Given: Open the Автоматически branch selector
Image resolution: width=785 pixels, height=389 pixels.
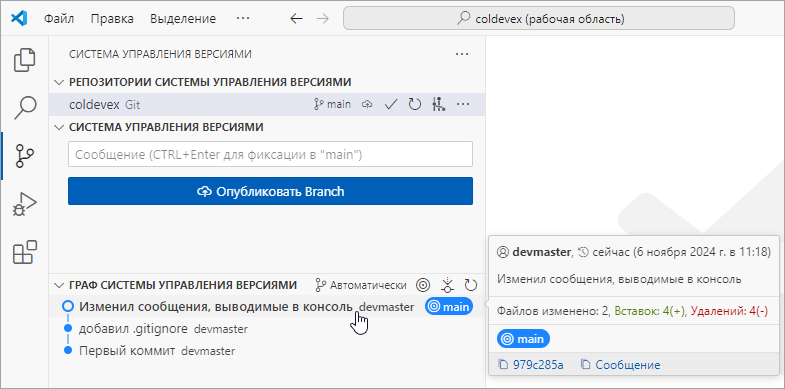Looking at the screenshot, I should click(360, 285).
